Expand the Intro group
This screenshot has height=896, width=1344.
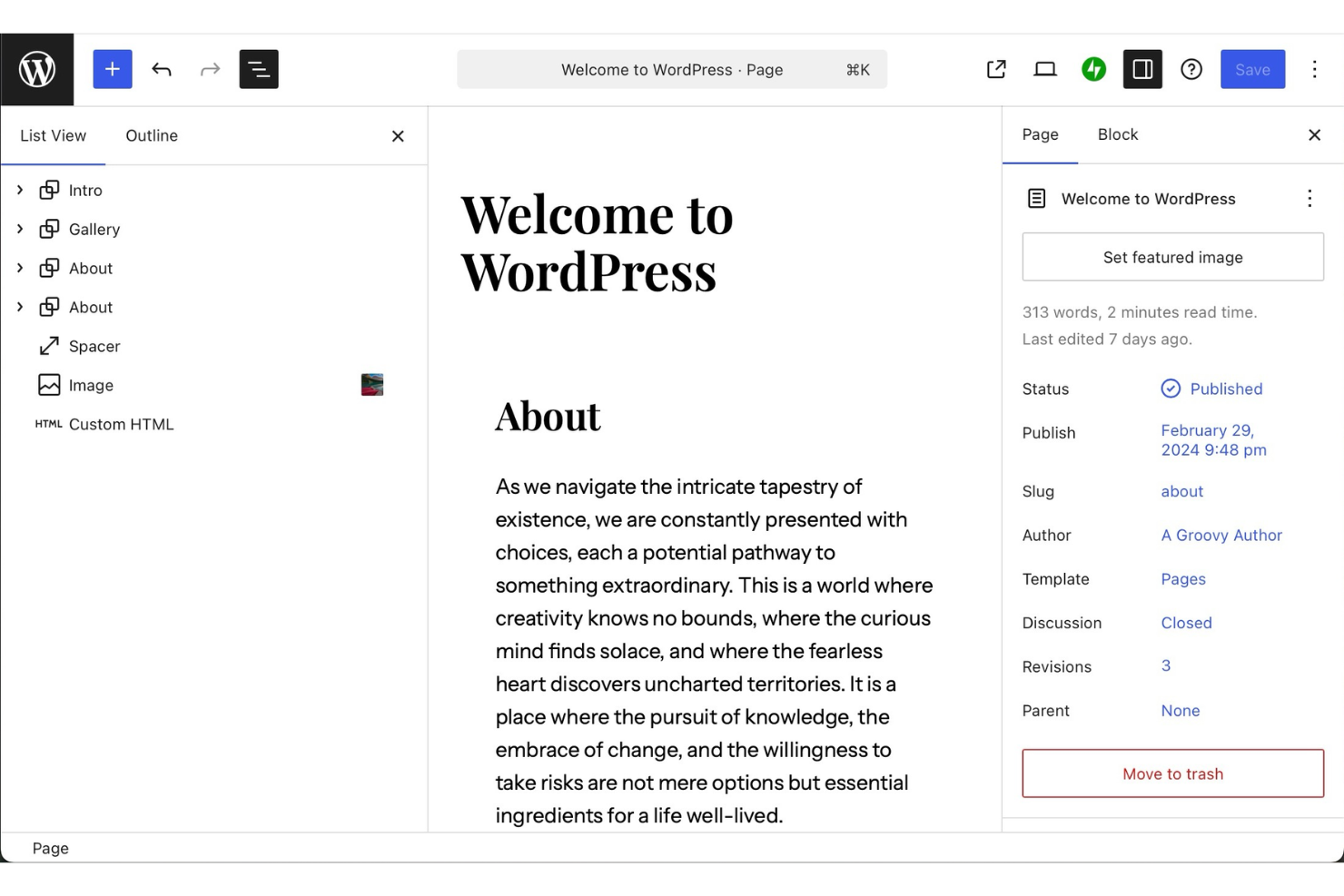pos(20,190)
